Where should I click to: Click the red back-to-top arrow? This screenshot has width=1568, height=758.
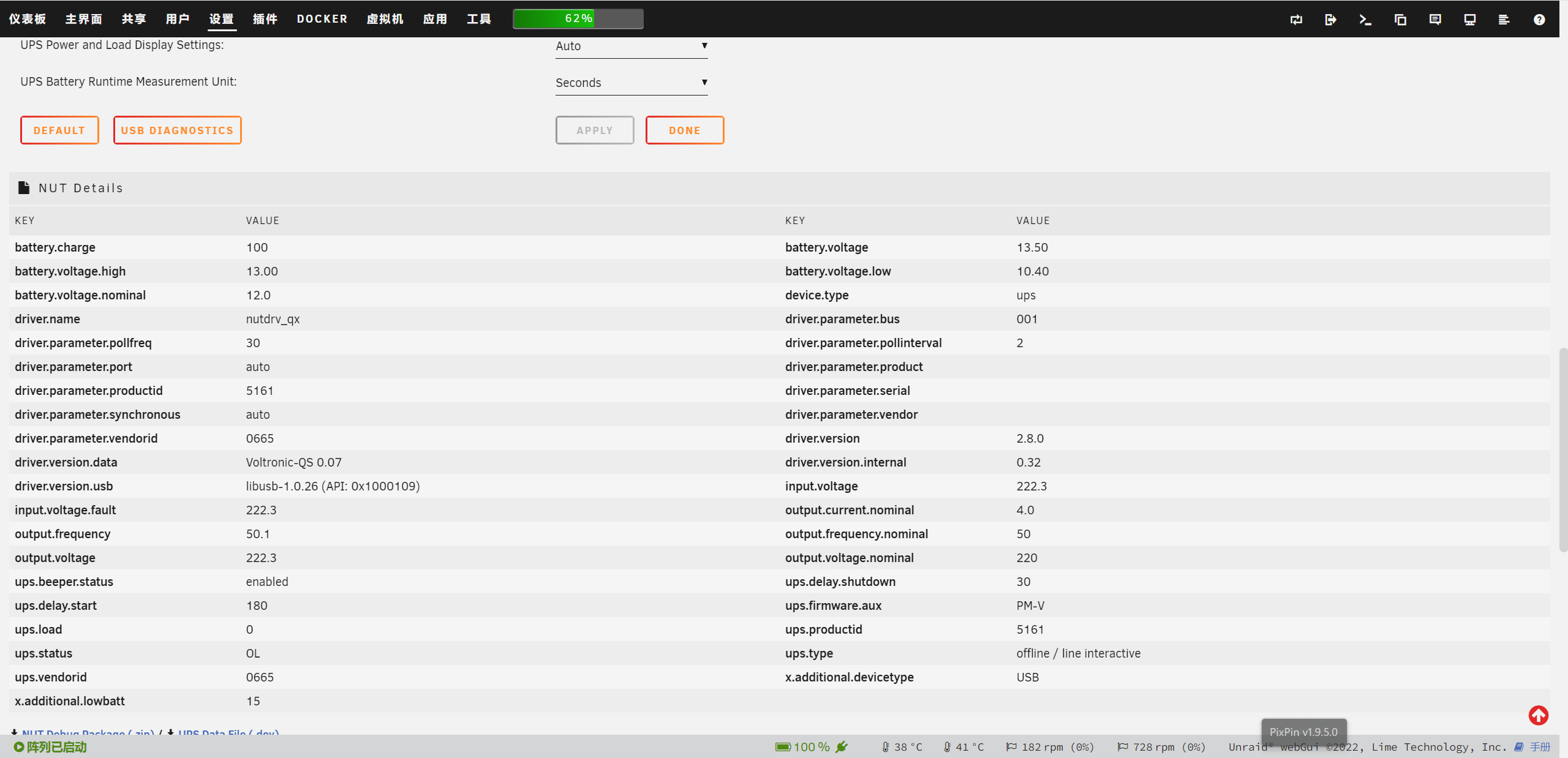pyautogui.click(x=1538, y=715)
